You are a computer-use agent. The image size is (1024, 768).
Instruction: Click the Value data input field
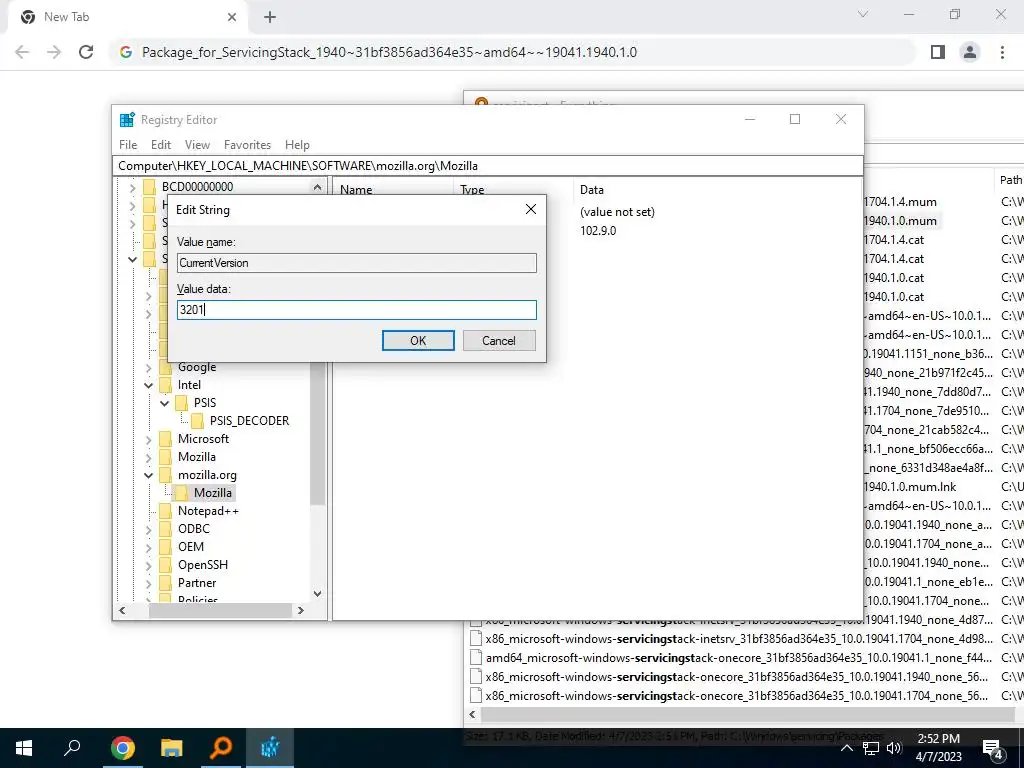coord(357,310)
